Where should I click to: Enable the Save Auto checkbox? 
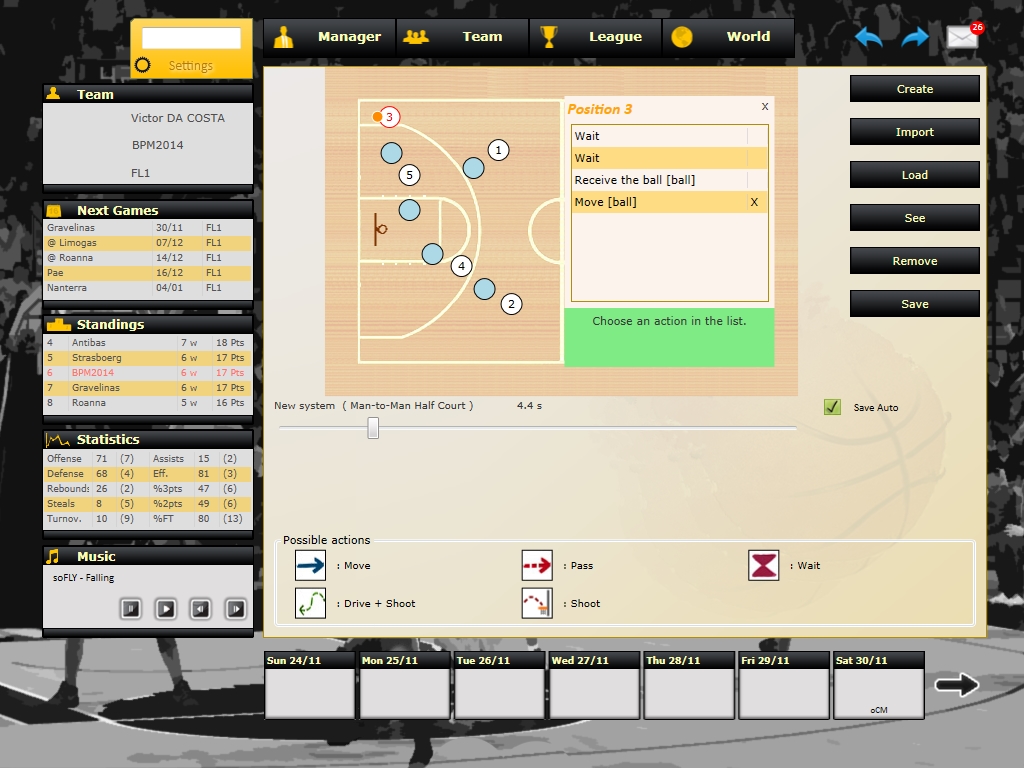click(832, 408)
